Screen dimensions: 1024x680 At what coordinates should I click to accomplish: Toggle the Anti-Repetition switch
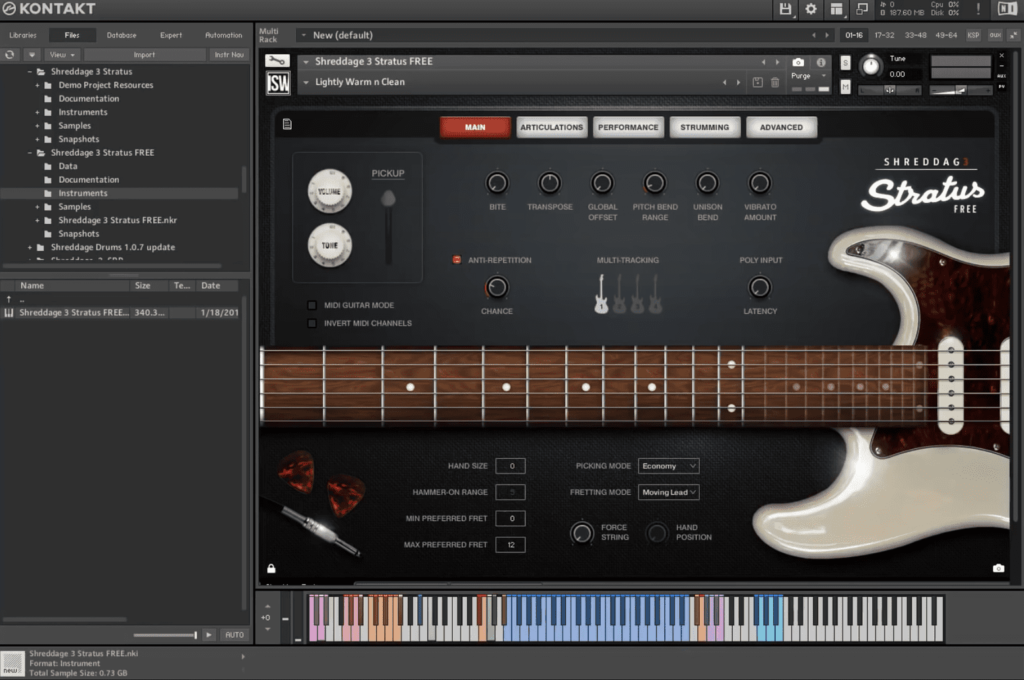[x=456, y=260]
